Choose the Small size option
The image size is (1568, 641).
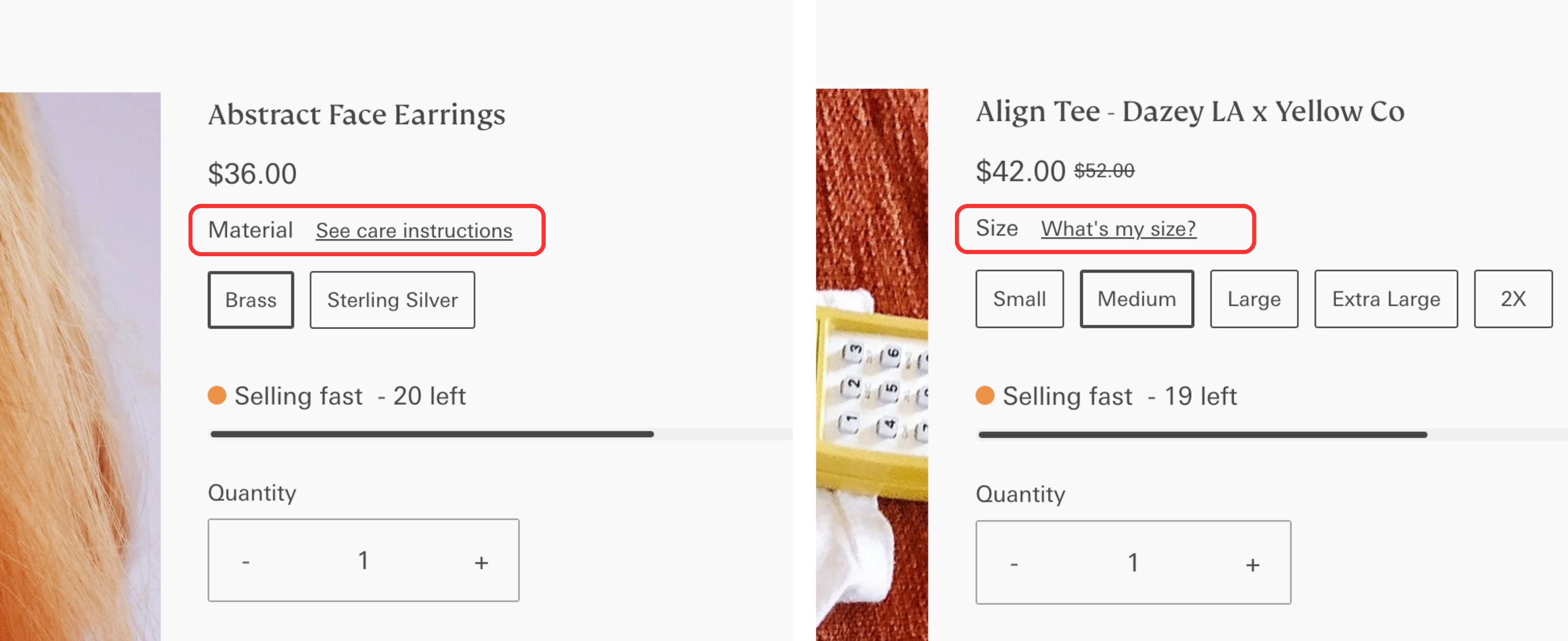tap(1020, 299)
